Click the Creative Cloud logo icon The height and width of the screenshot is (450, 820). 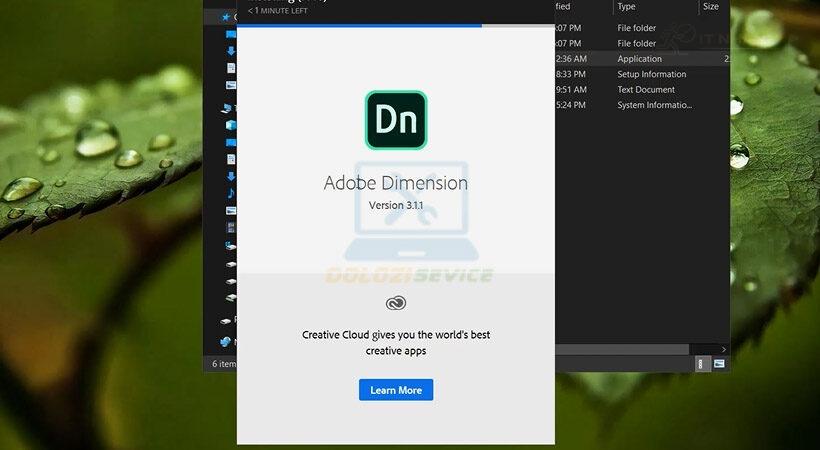(x=395, y=303)
